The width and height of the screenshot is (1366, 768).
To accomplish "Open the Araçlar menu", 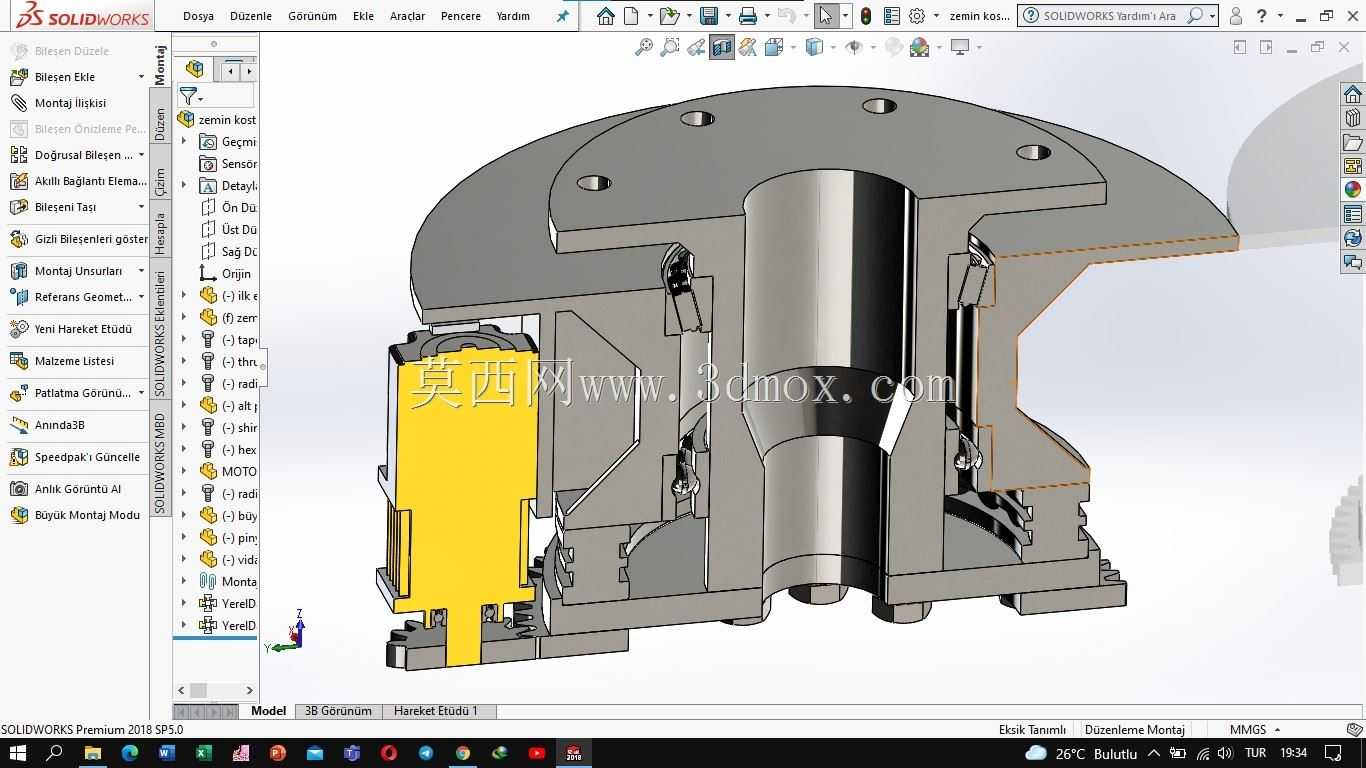I will (x=407, y=16).
